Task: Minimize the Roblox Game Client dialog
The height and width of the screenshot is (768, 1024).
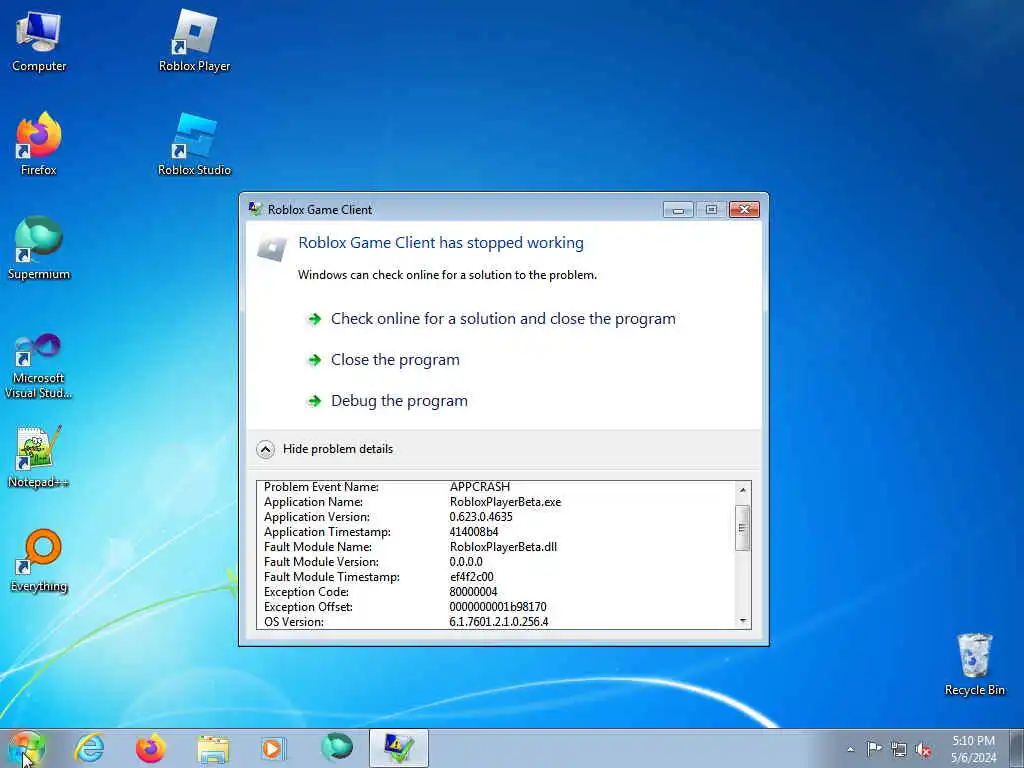Action: (678, 210)
